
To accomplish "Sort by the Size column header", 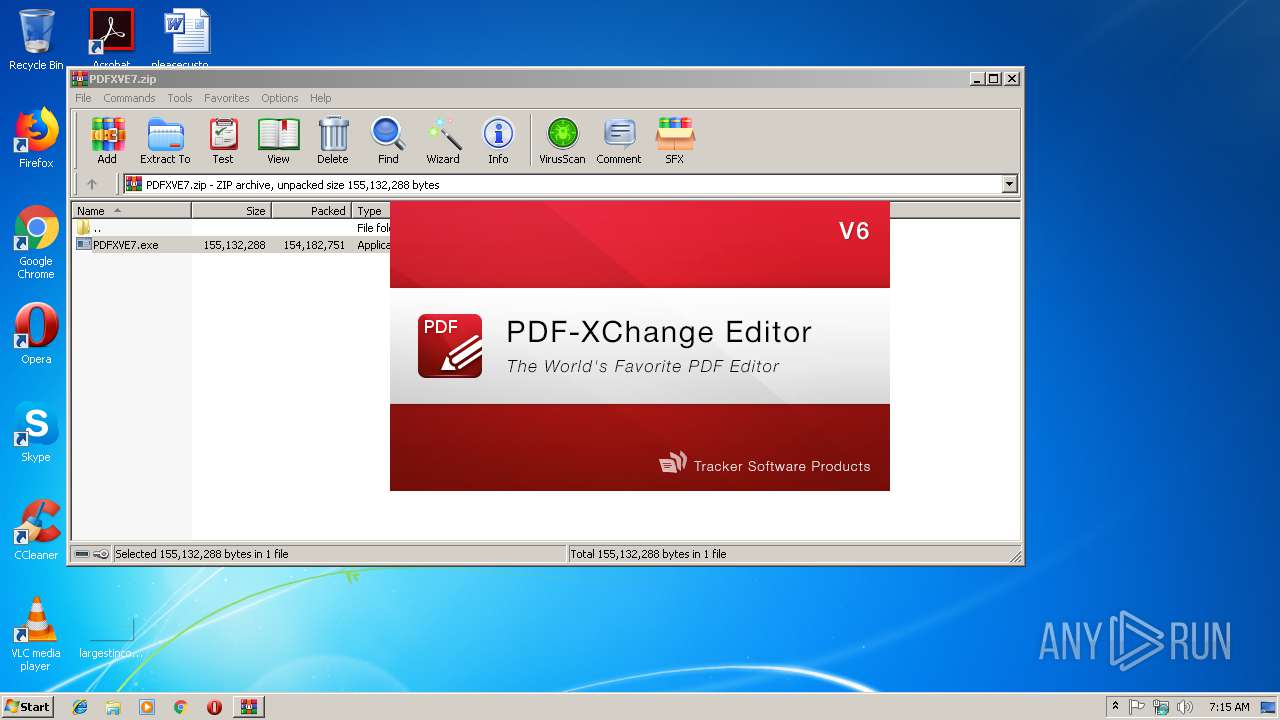I will tap(231, 210).
